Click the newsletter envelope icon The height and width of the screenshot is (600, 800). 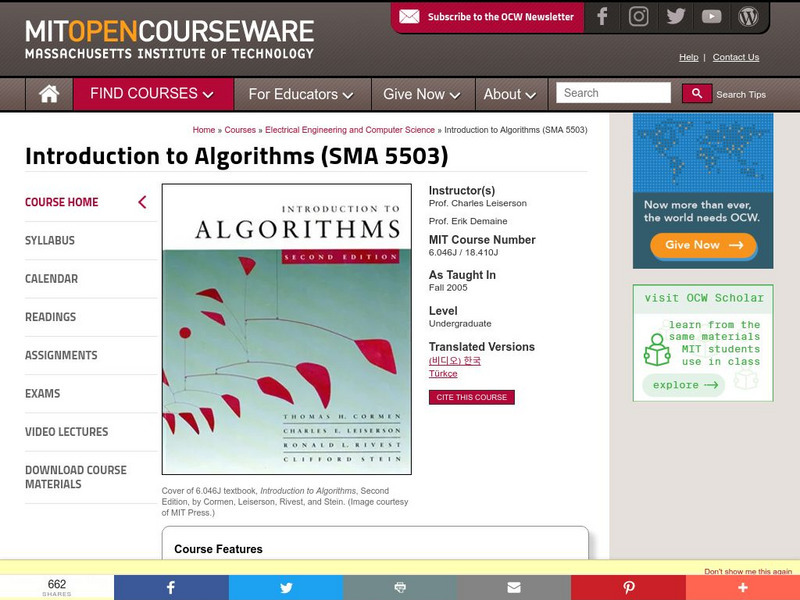409,17
